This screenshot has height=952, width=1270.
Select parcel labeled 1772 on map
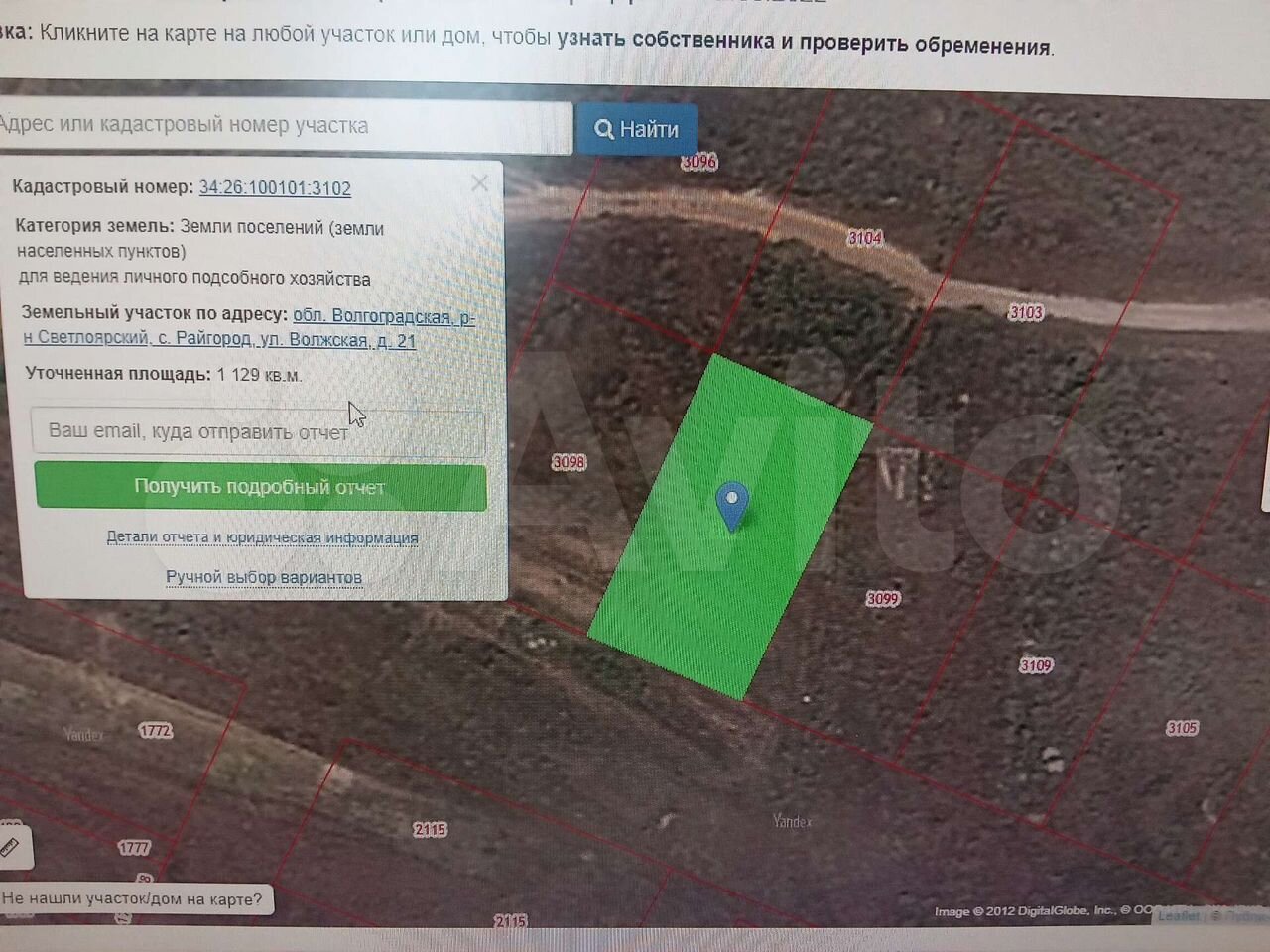coord(156,731)
